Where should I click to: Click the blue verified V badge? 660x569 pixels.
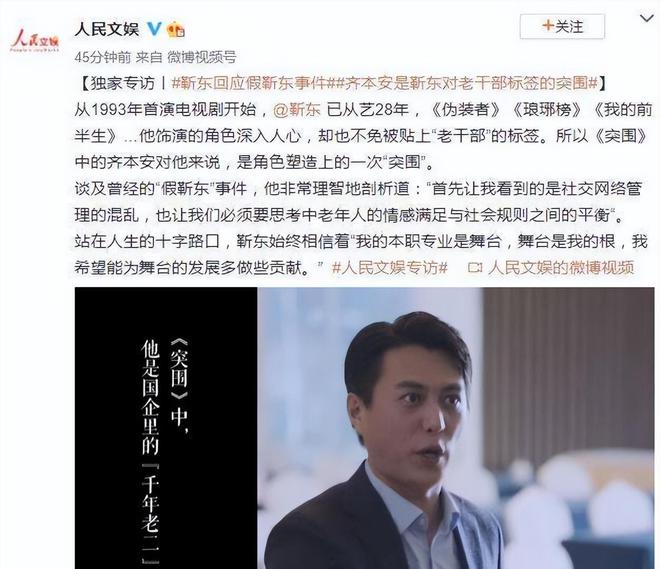pos(154,29)
